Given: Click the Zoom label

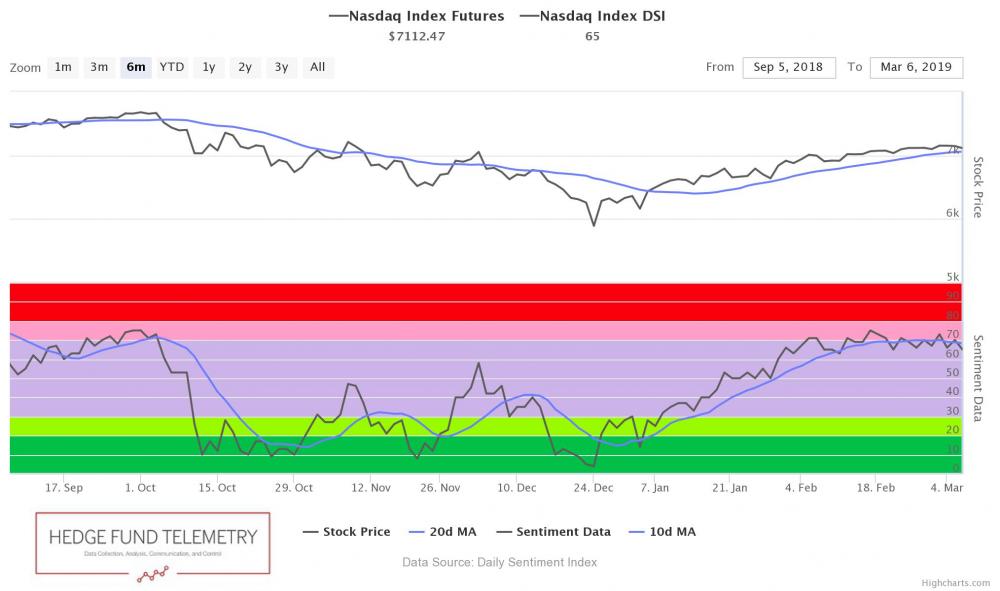Looking at the screenshot, I should click(25, 68).
